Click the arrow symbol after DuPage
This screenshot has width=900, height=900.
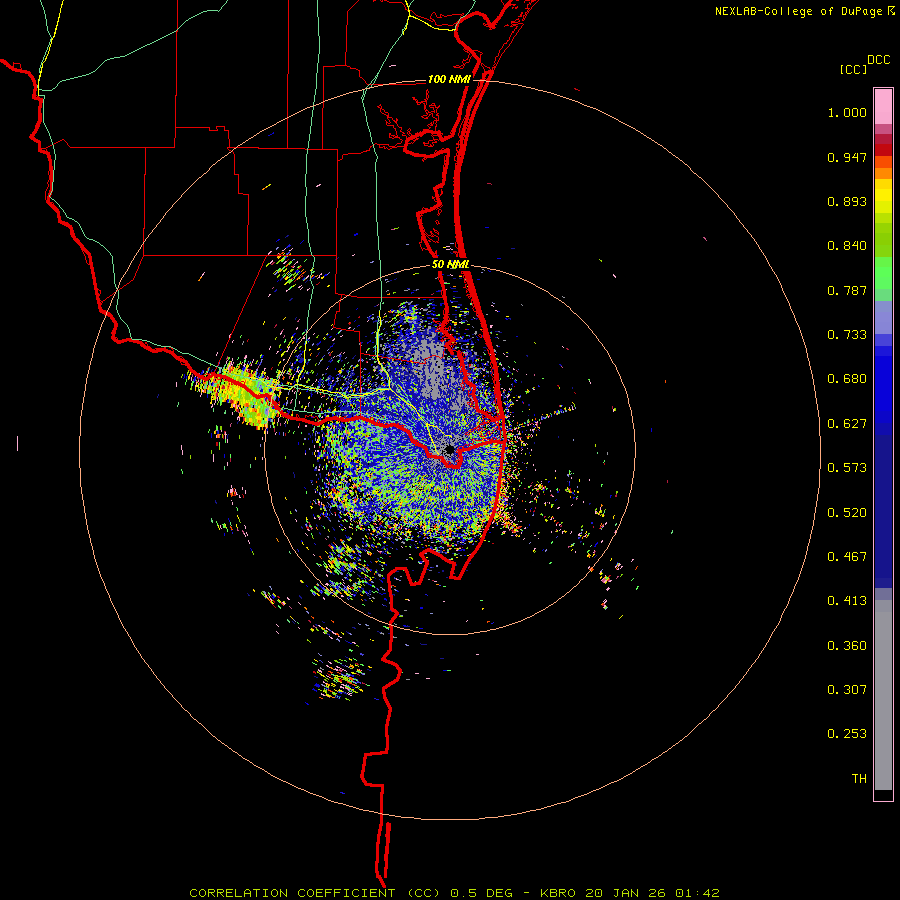coord(891,11)
